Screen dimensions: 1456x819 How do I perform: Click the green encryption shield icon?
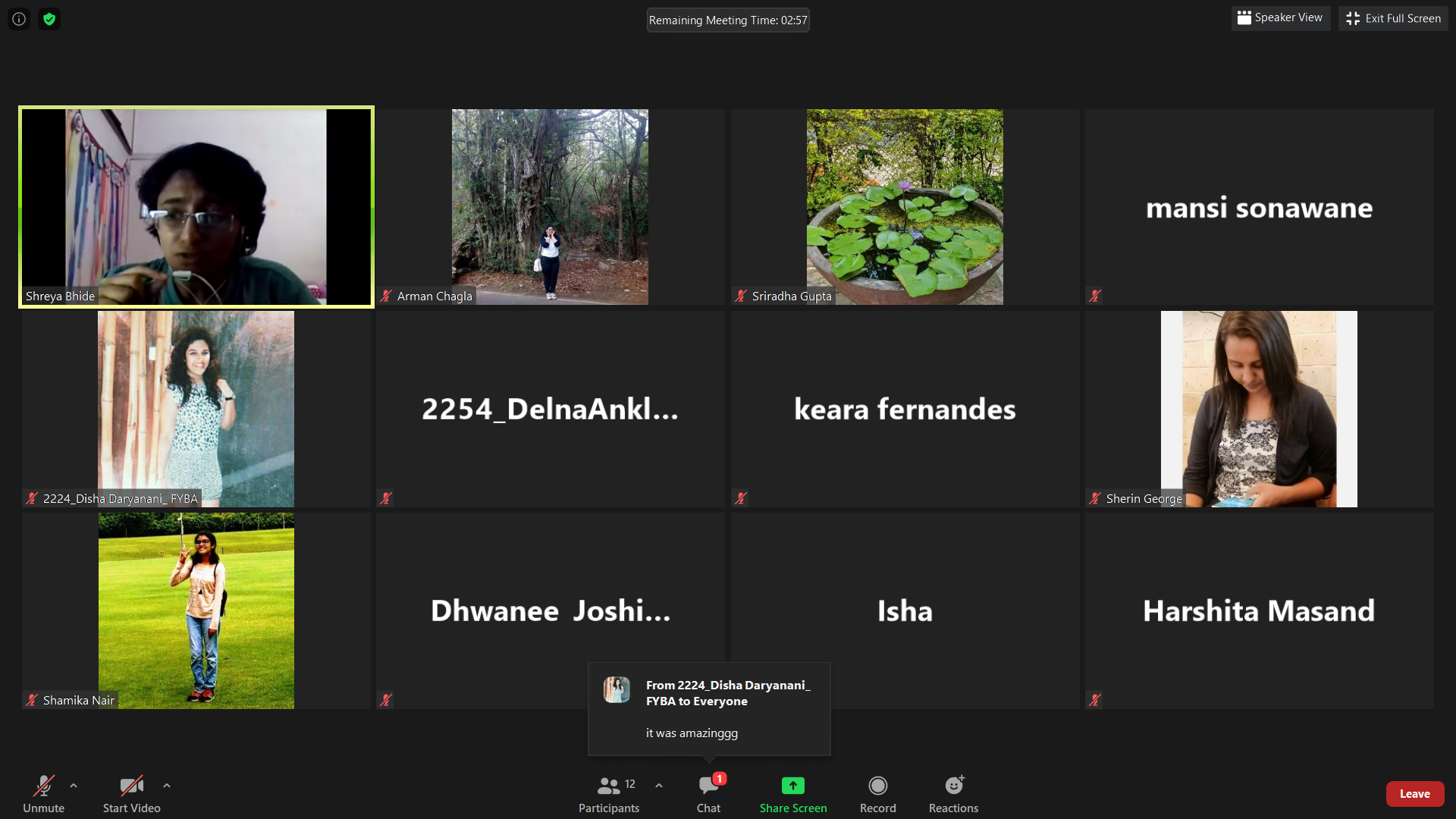[49, 19]
